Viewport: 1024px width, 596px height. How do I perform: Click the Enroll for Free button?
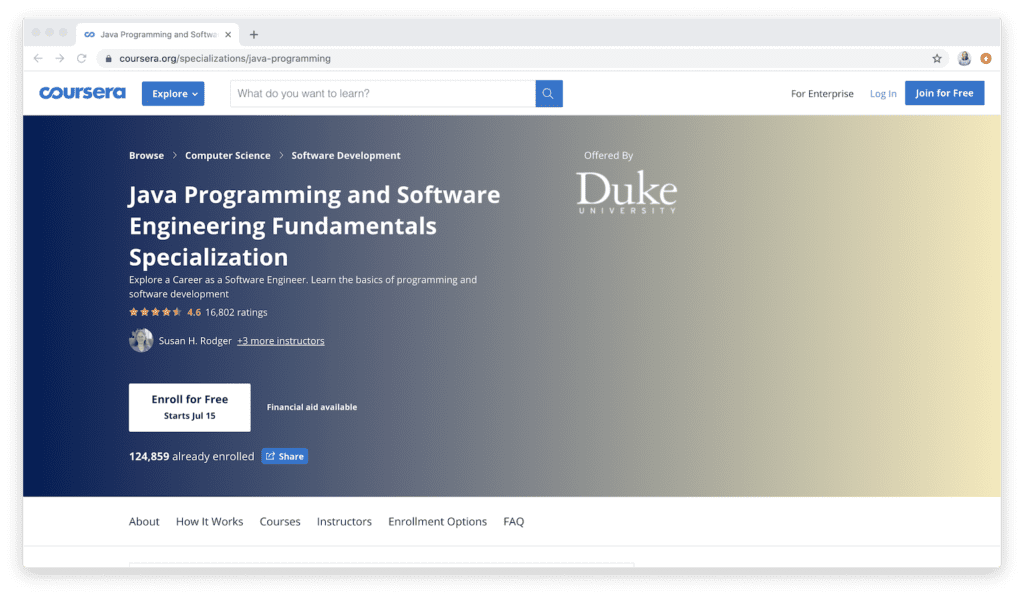coord(189,407)
